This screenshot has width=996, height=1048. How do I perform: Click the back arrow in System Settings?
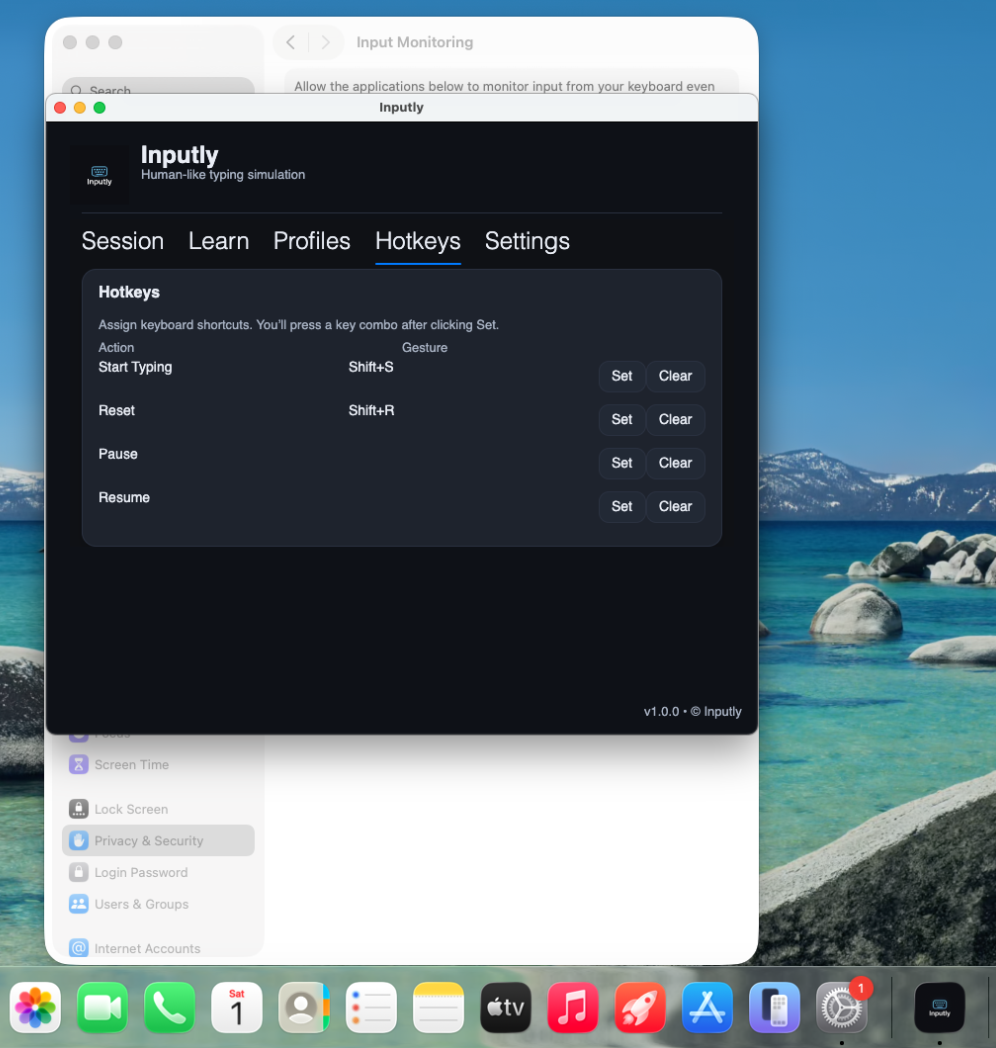290,42
